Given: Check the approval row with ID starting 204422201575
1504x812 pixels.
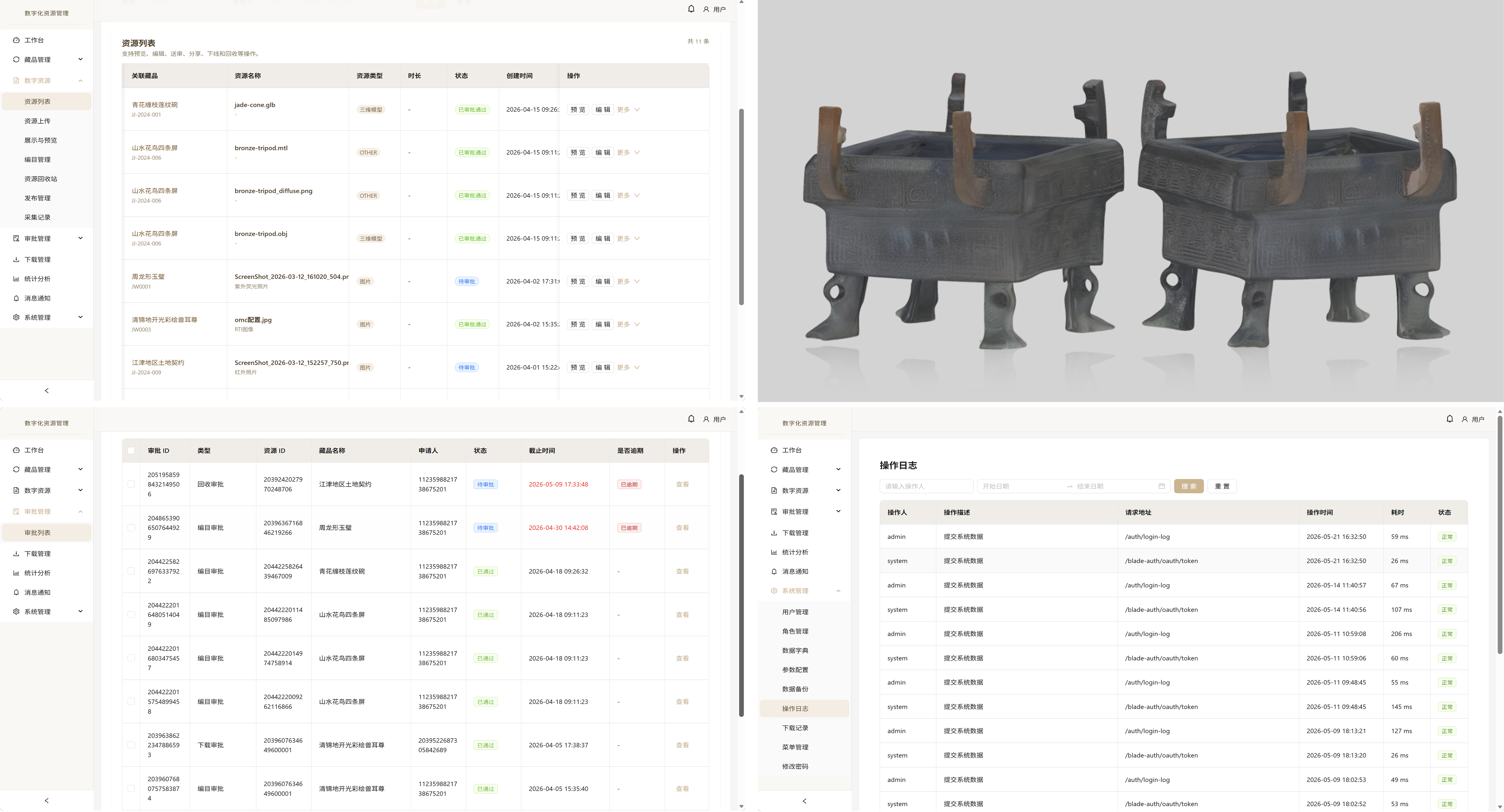Looking at the screenshot, I should (x=131, y=702).
